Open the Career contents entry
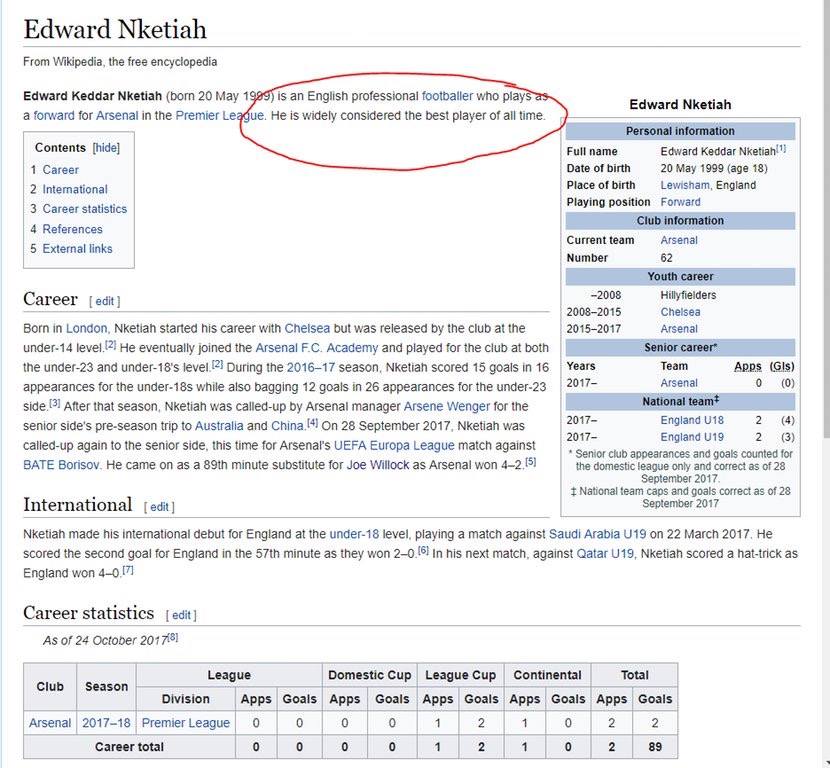Image resolution: width=830 pixels, height=768 pixels. coord(60,170)
